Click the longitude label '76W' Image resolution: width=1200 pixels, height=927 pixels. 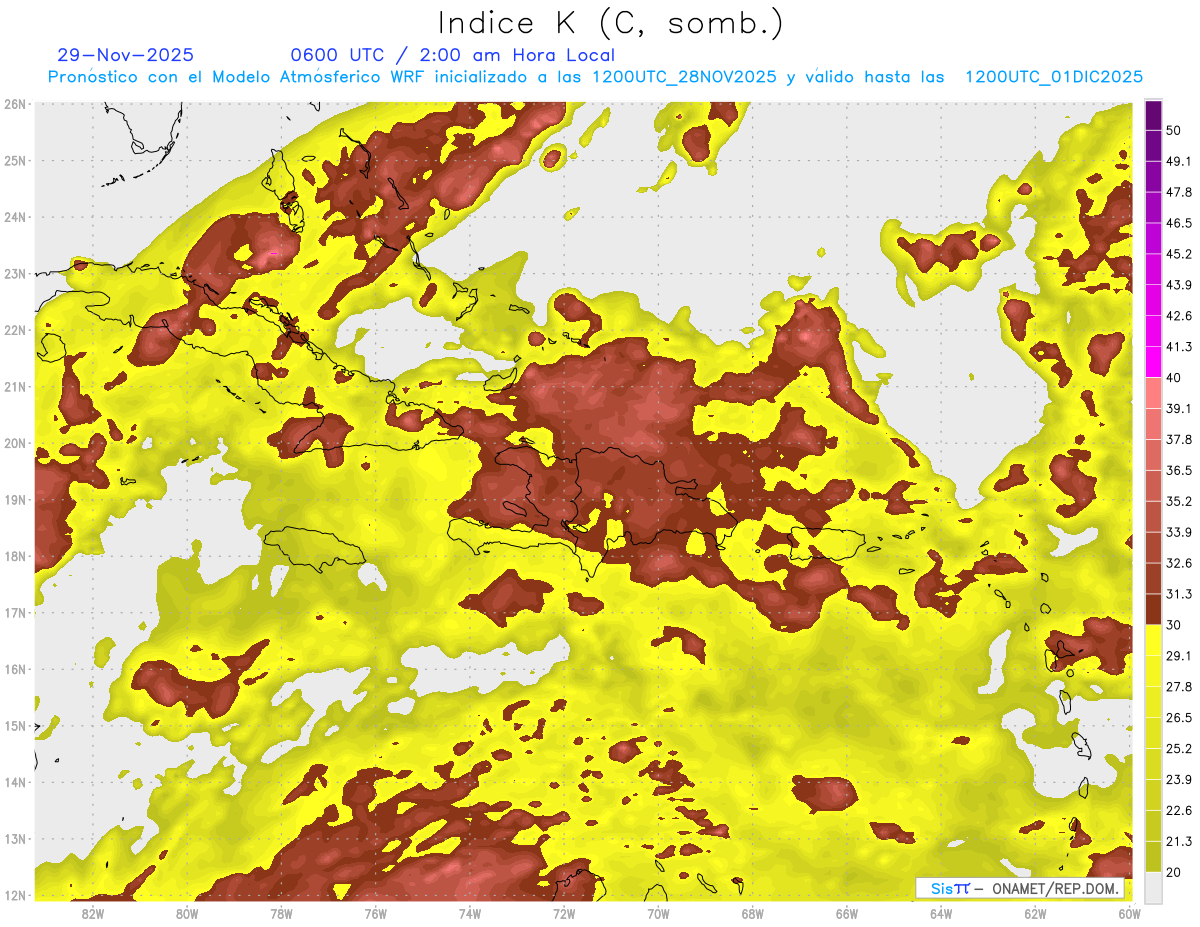point(375,913)
